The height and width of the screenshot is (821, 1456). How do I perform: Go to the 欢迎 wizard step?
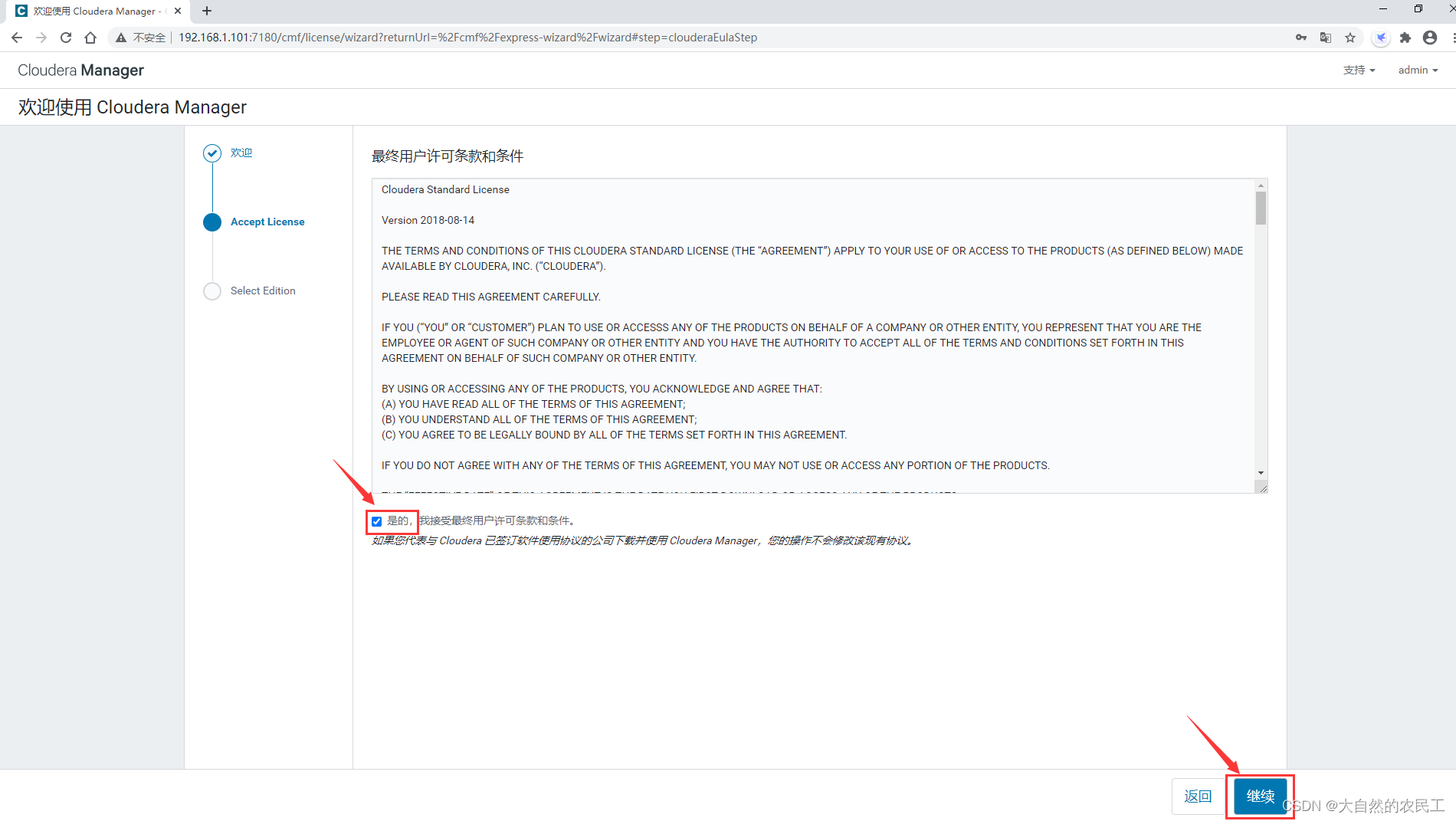[x=241, y=153]
